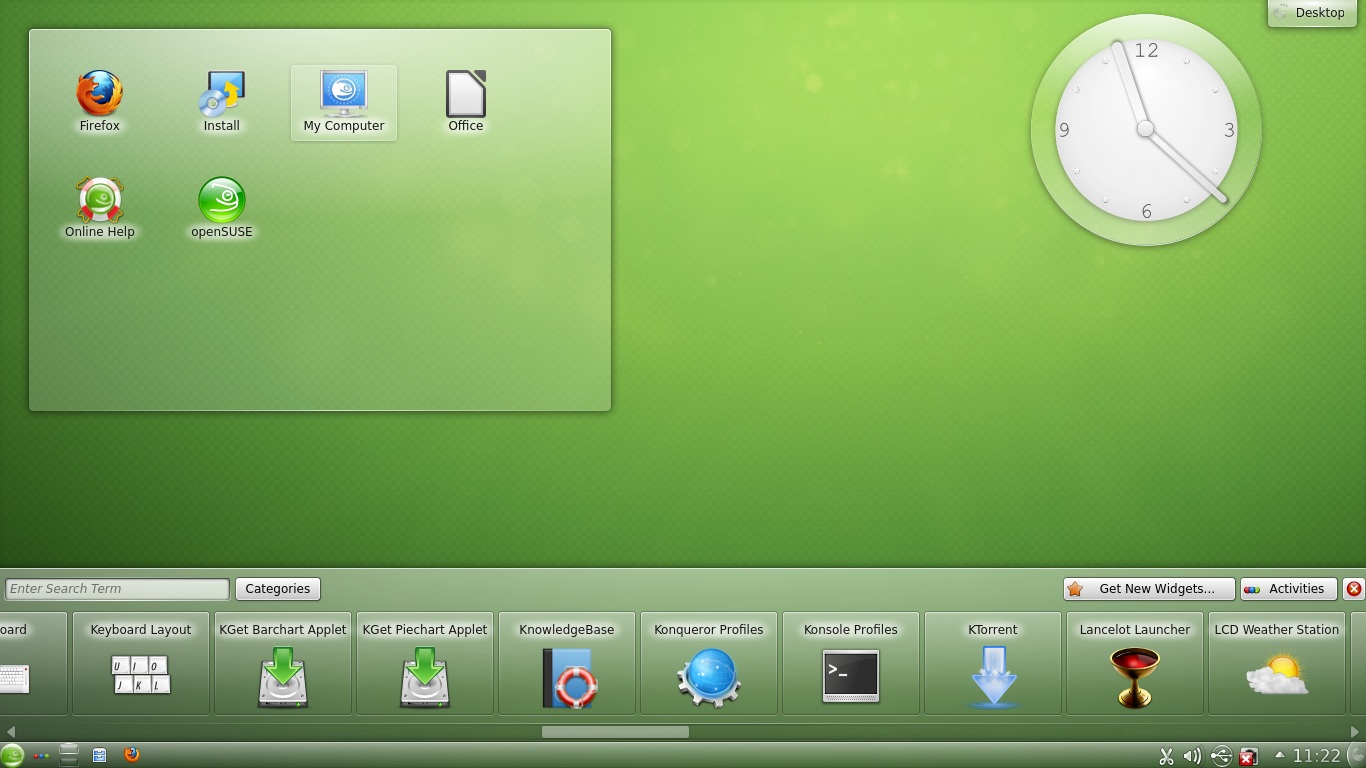
Task: Show hidden system tray icons arrow
Action: click(1279, 755)
